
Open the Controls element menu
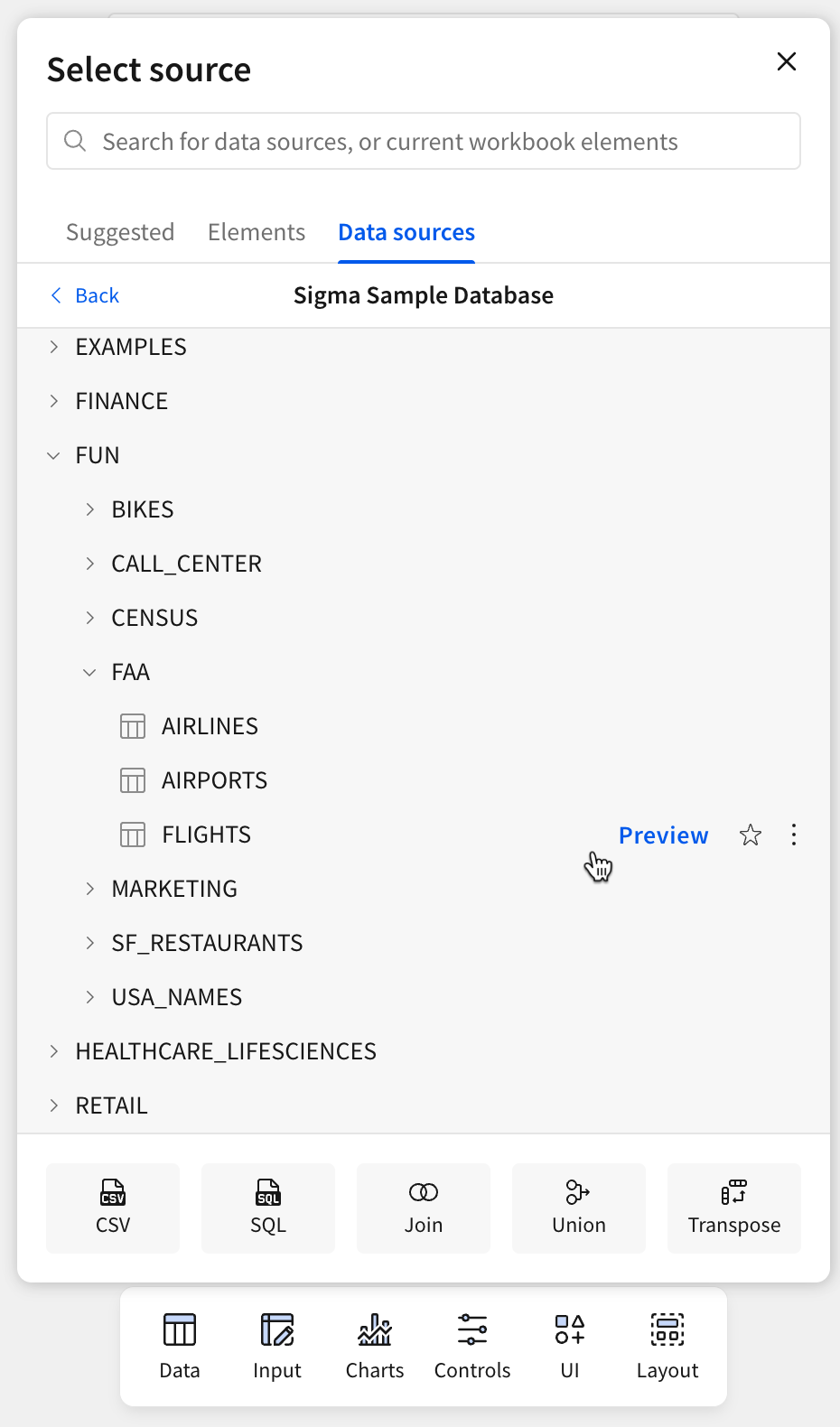point(472,1346)
